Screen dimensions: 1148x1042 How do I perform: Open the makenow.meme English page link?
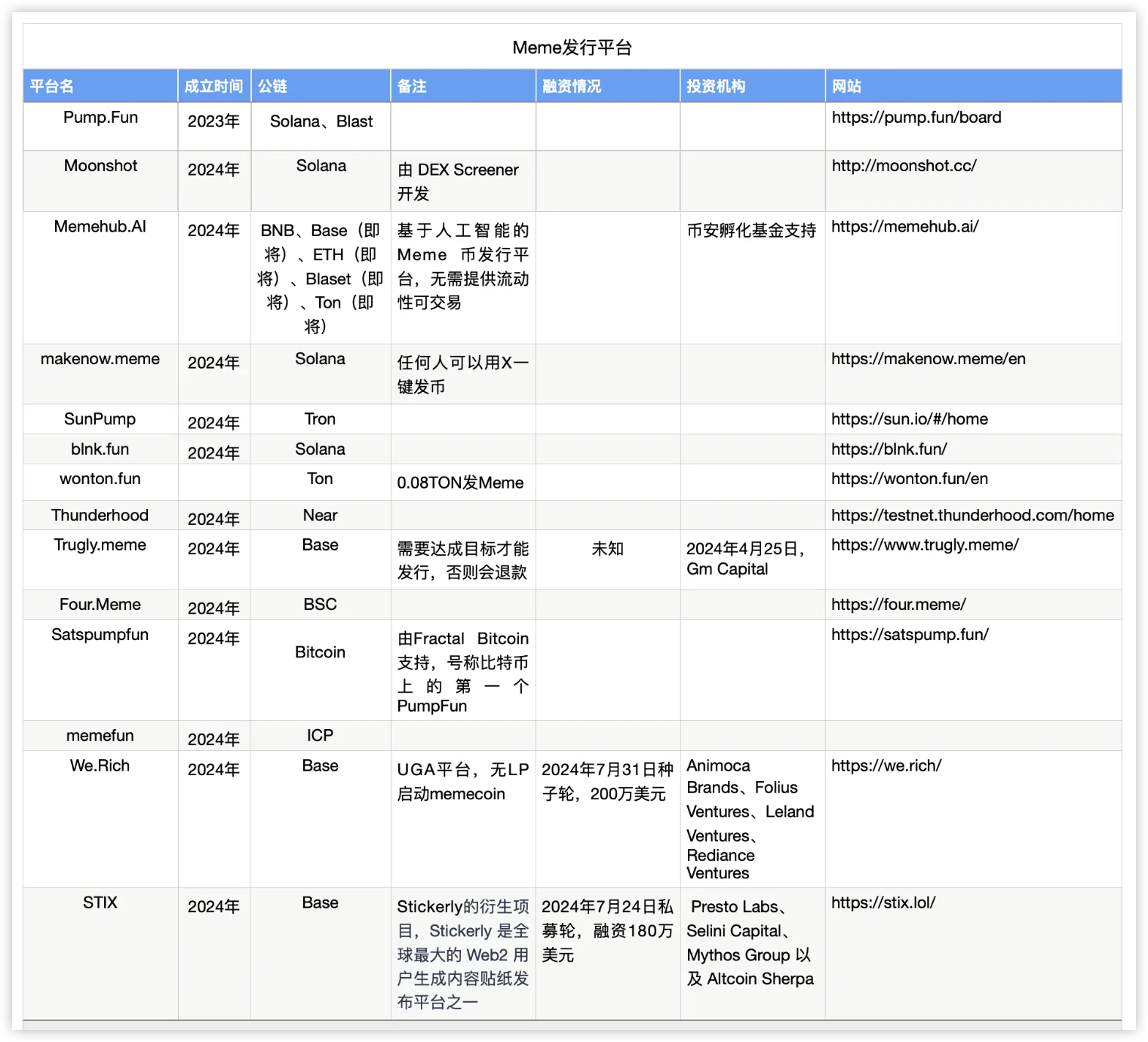point(927,360)
